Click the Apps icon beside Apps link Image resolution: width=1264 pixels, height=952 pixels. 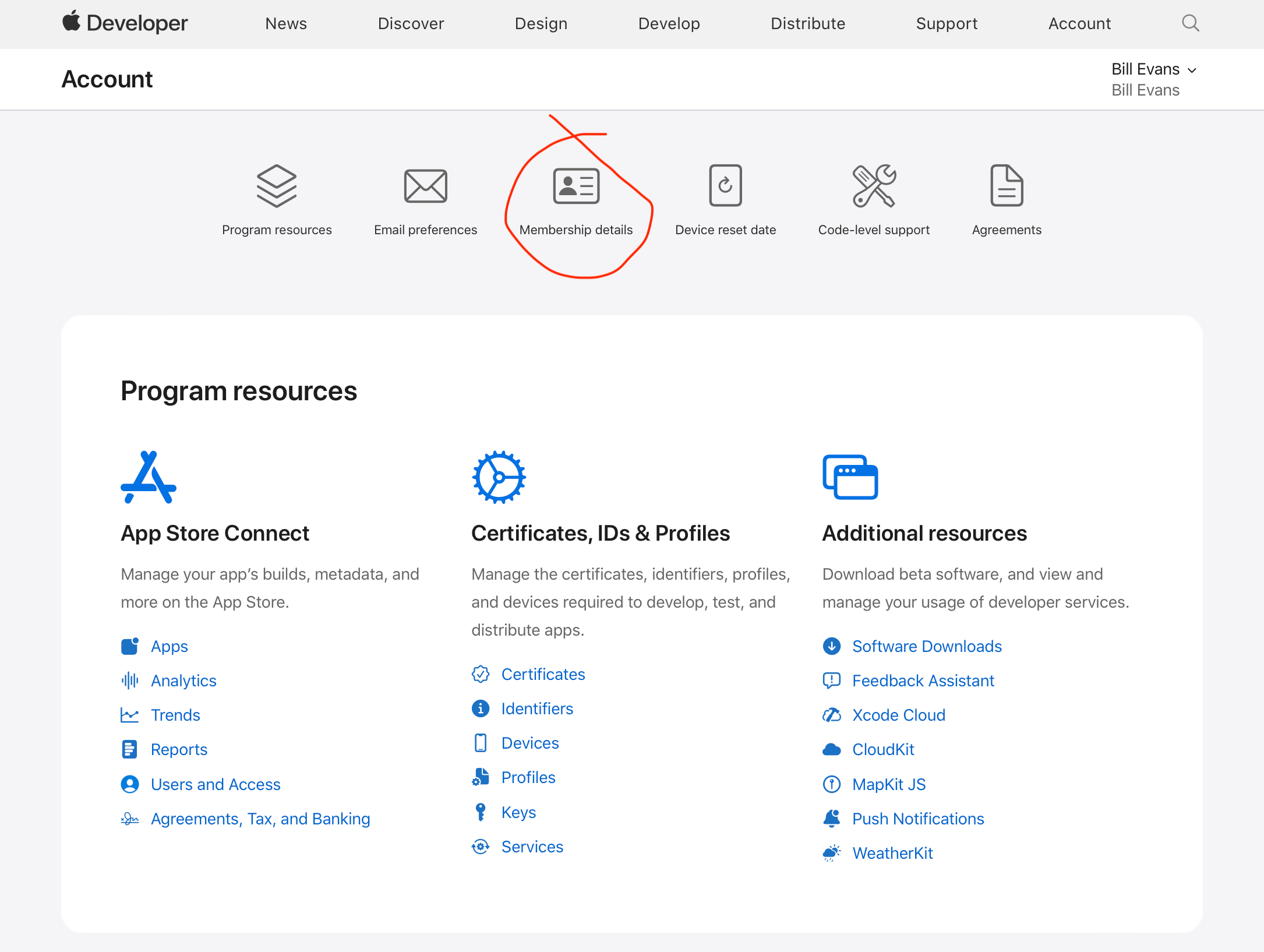pyautogui.click(x=130, y=646)
